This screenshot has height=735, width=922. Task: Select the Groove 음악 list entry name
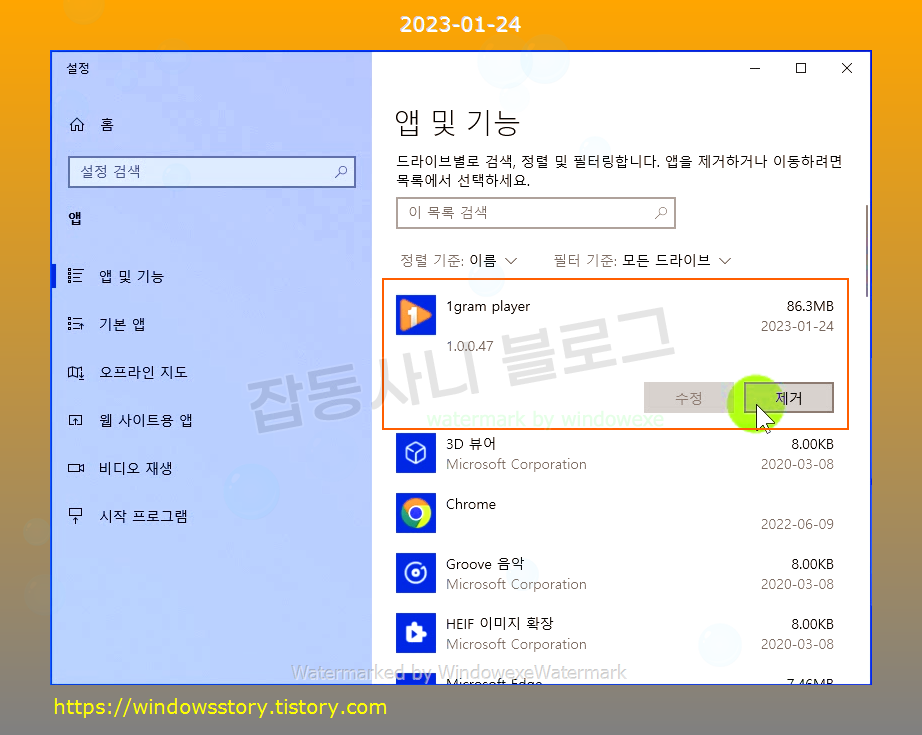pyautogui.click(x=485, y=564)
